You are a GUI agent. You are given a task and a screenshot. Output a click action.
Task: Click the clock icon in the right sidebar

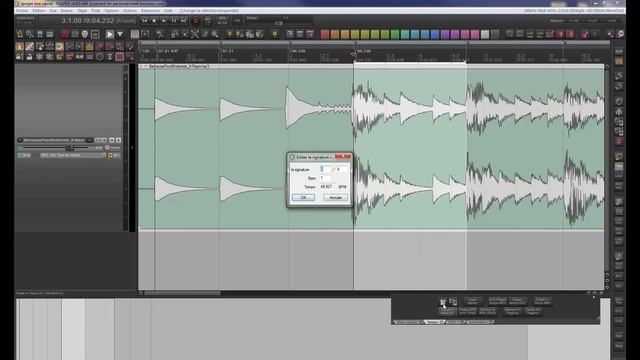click(619, 101)
